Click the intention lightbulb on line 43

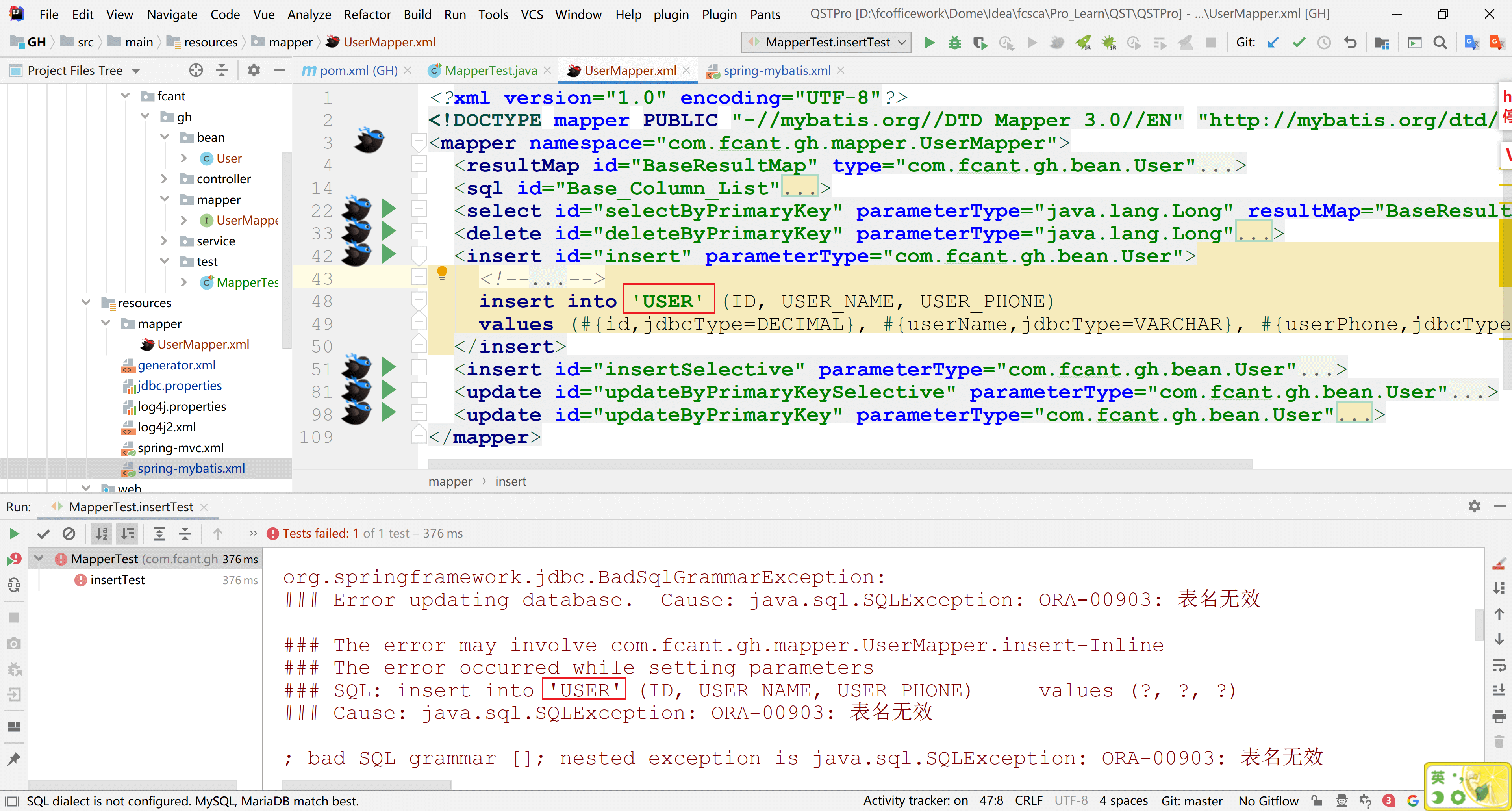(x=442, y=273)
